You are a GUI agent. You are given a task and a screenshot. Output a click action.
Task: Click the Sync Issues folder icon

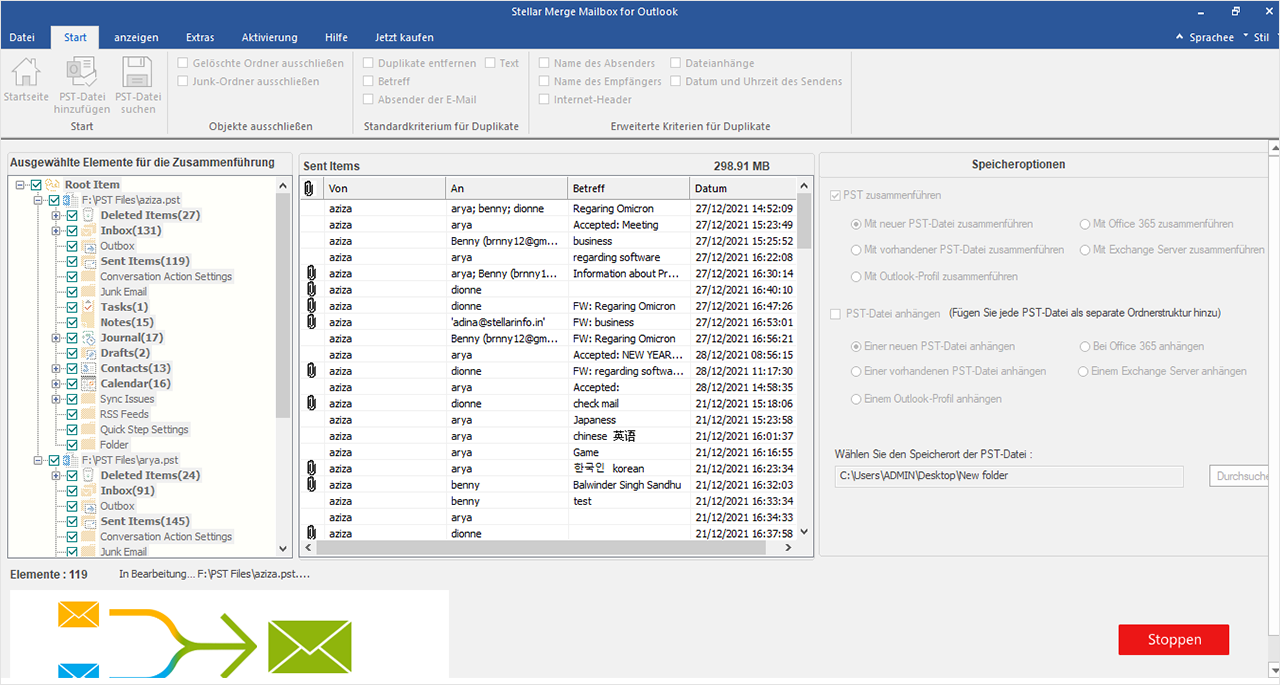88,399
